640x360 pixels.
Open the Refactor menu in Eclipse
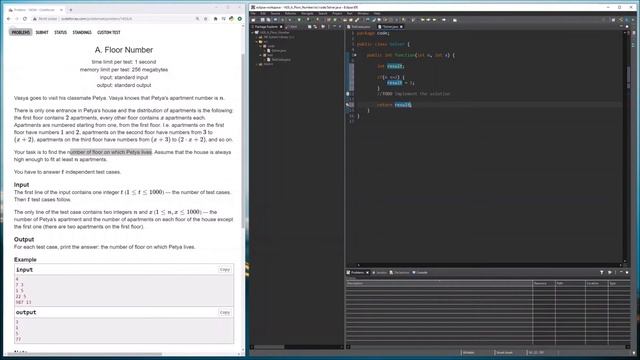tap(290, 13)
